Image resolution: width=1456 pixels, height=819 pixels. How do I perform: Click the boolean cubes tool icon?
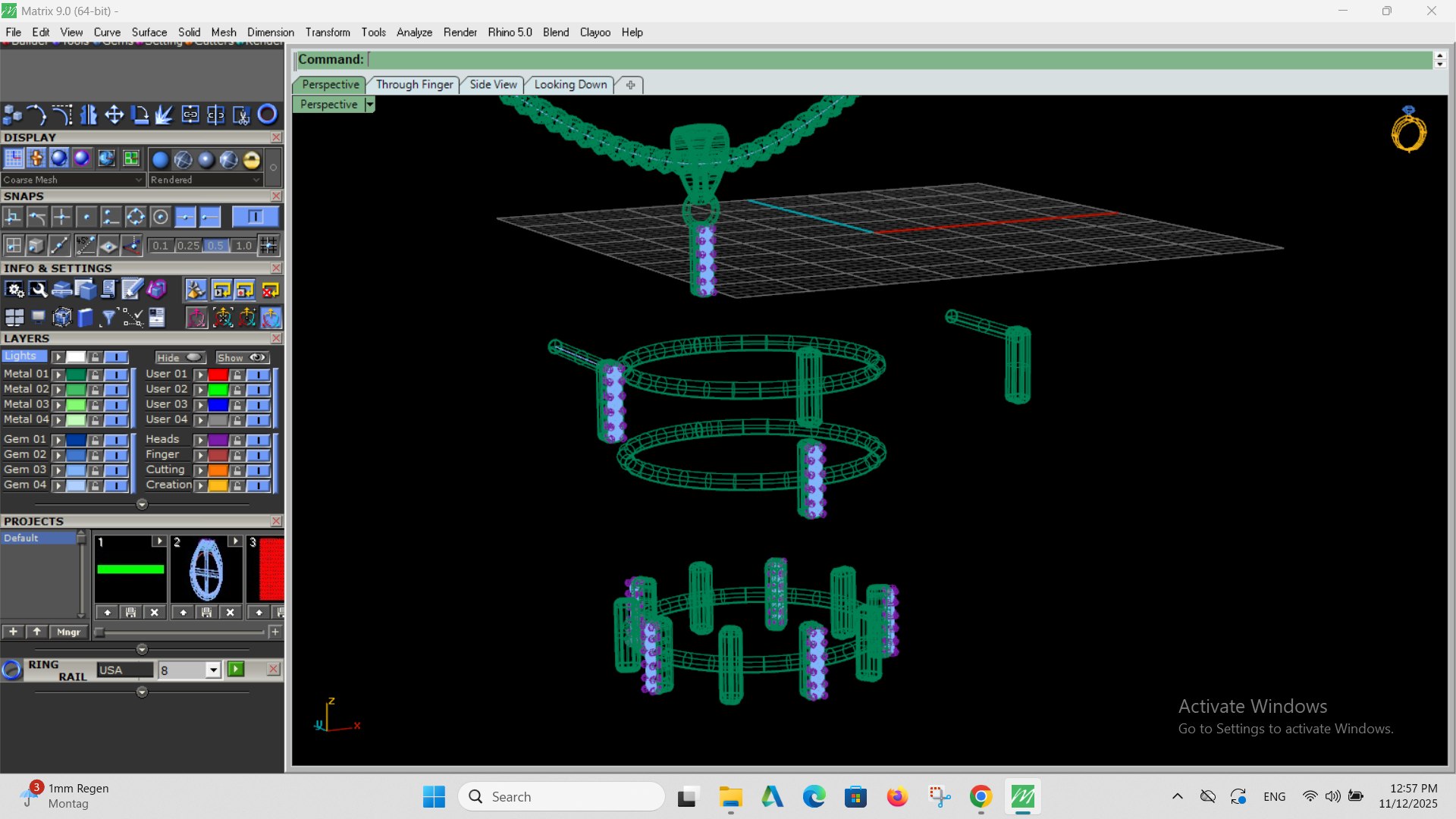point(13,115)
